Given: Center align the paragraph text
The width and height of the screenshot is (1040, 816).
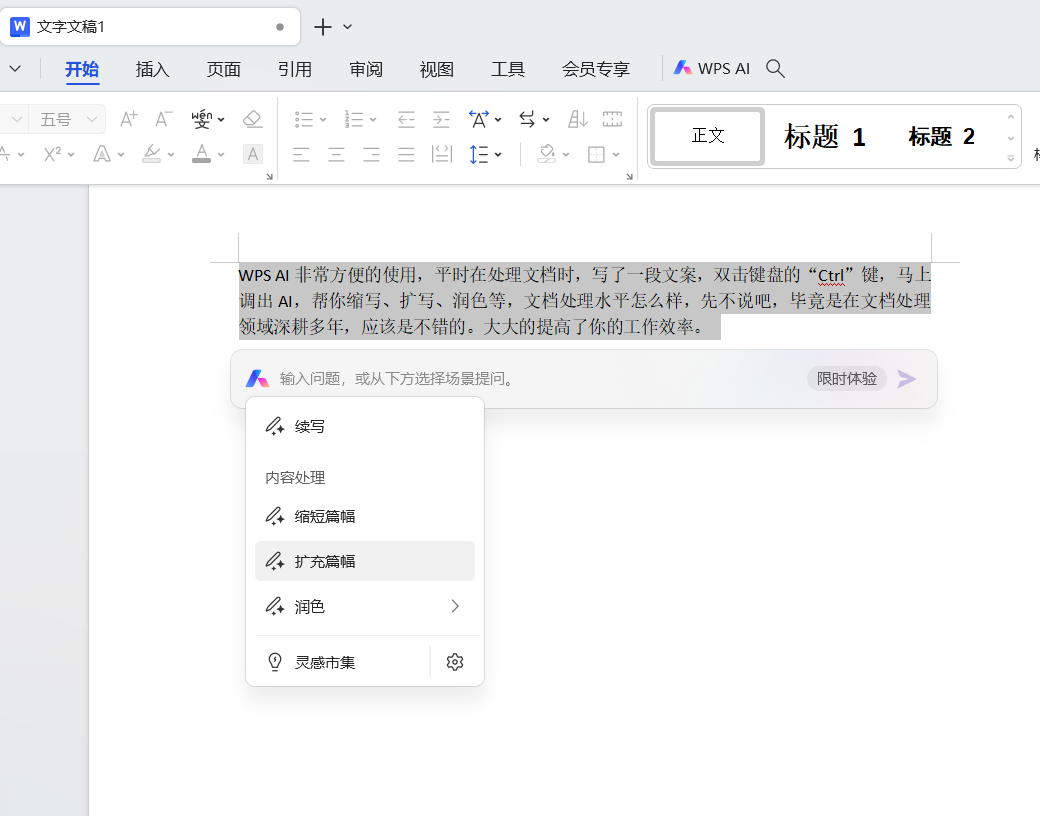Looking at the screenshot, I should click(x=337, y=154).
